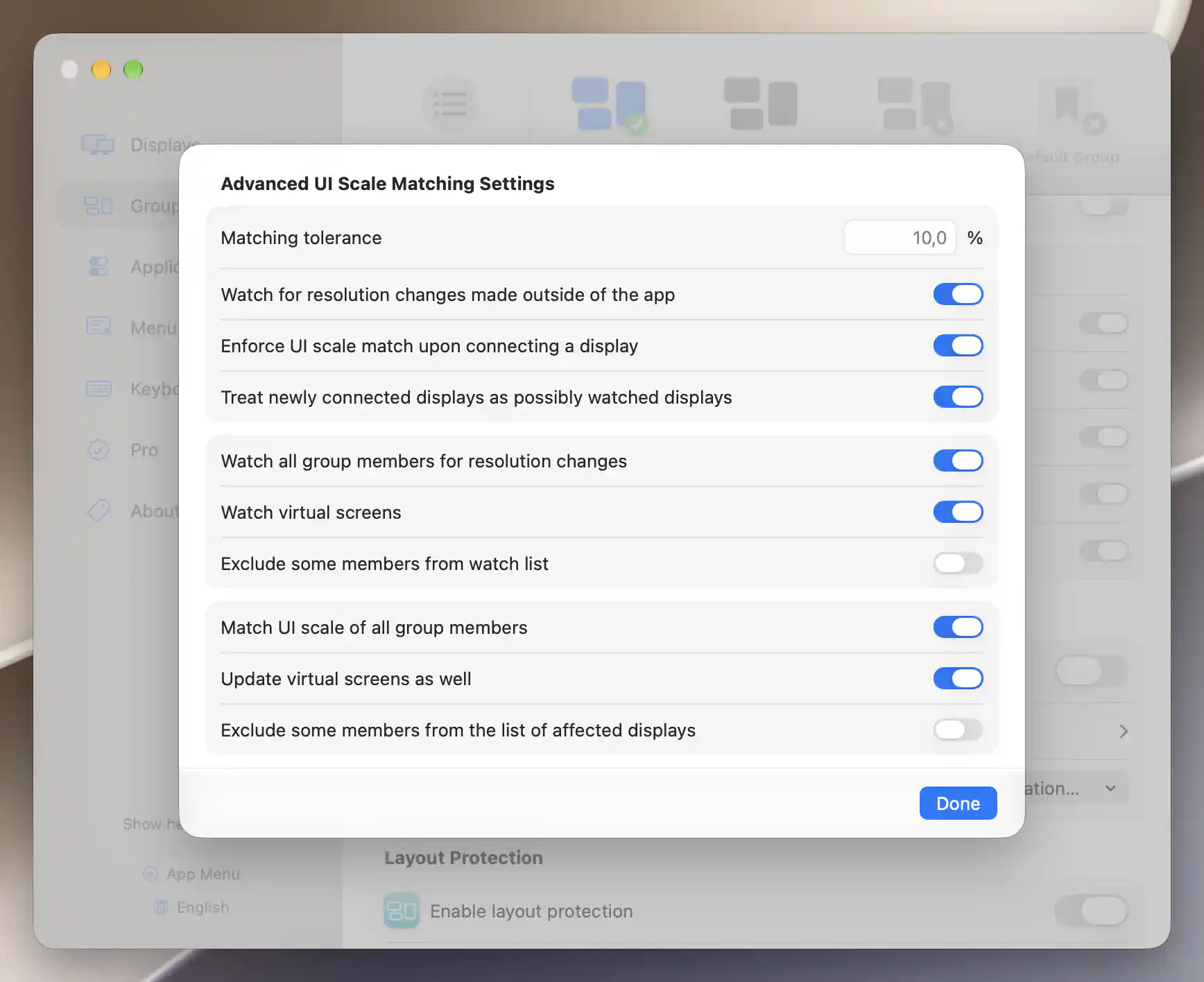
Task: Enable Exclude some members from affected displays list
Action: click(958, 730)
